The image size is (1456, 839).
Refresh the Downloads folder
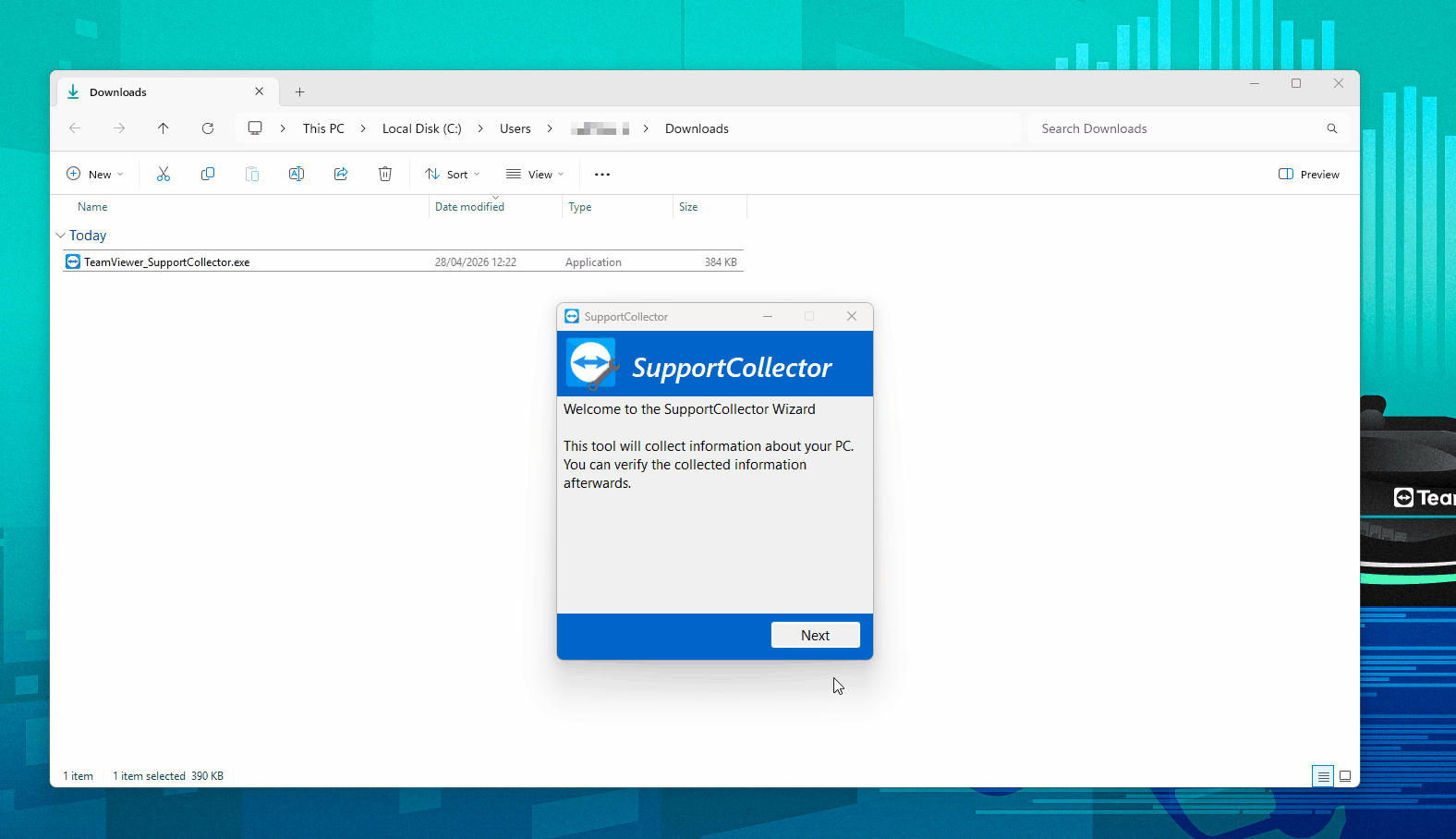(208, 128)
